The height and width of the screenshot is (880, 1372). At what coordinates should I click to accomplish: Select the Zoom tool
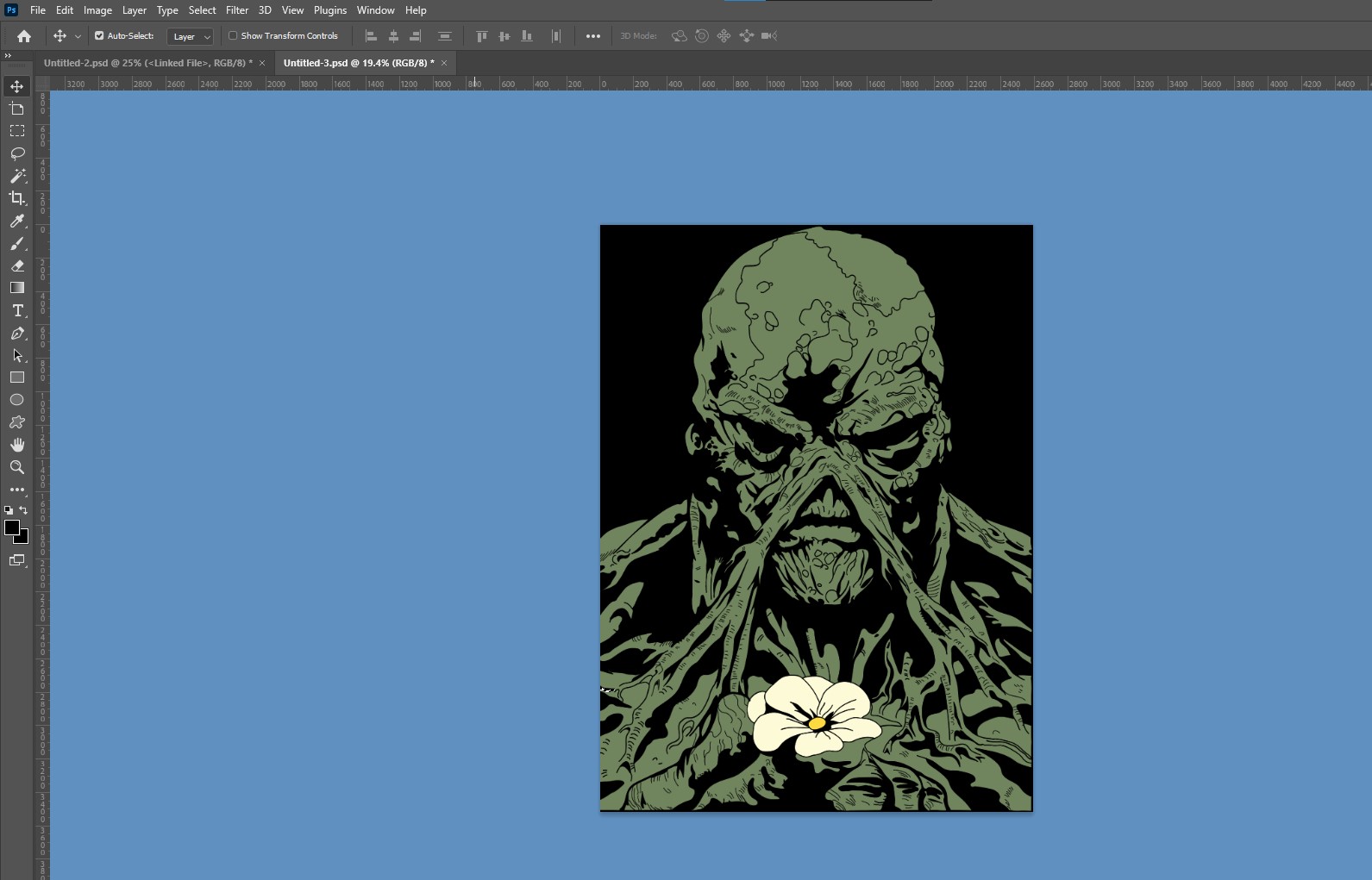click(x=16, y=467)
